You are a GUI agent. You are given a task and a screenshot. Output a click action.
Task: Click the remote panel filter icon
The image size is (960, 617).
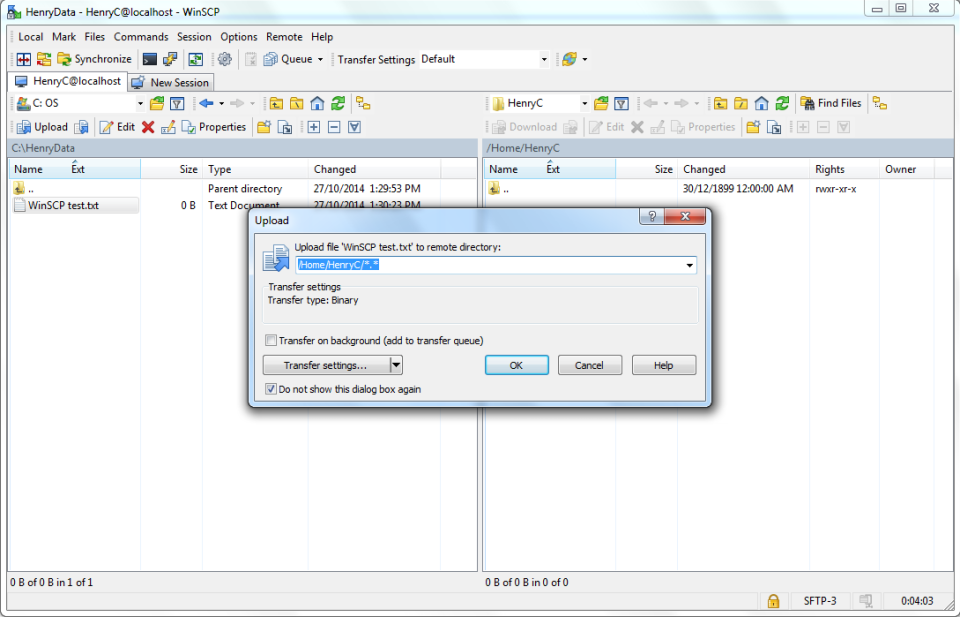pos(621,103)
